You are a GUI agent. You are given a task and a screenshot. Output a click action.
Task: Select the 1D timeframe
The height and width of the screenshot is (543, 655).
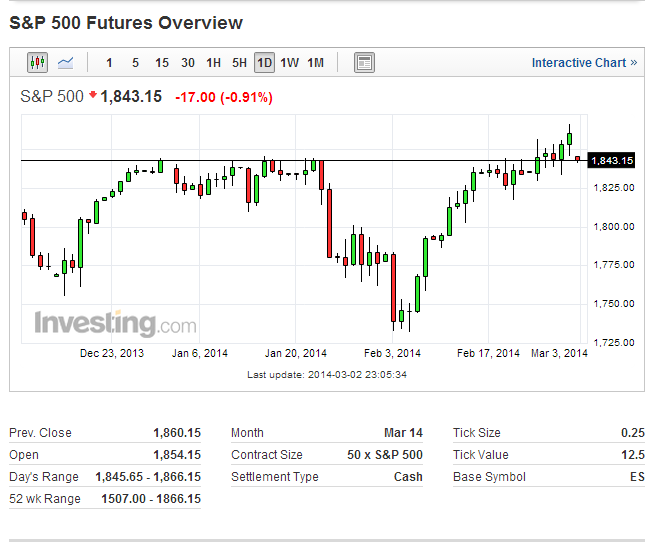(x=264, y=63)
